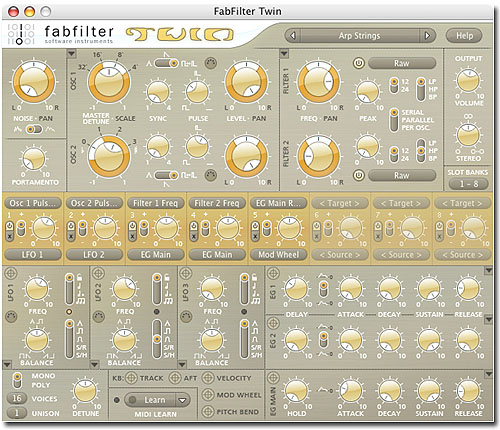Expand the oscillator section menu arrow
This screenshot has width=500, height=430.
[71, 54]
